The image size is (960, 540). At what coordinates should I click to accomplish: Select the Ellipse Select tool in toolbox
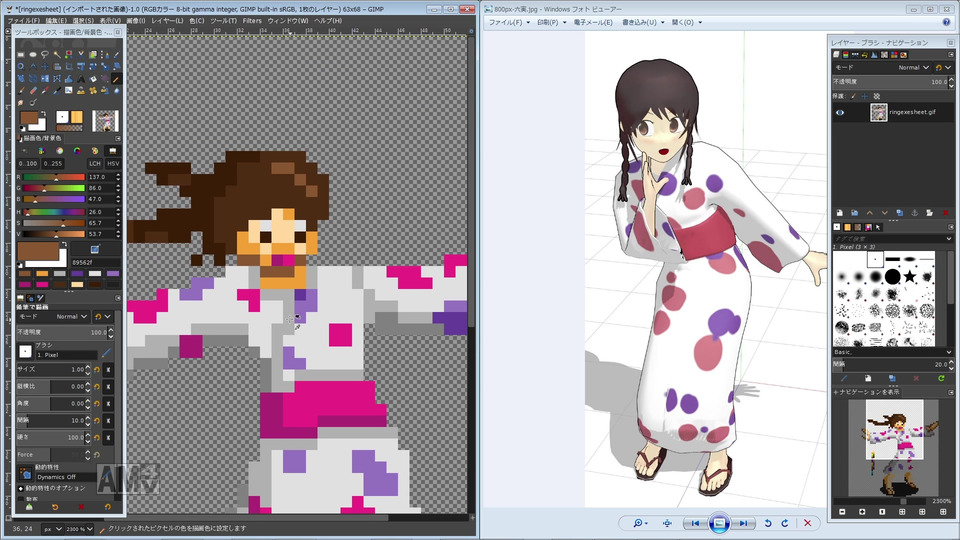point(32,54)
